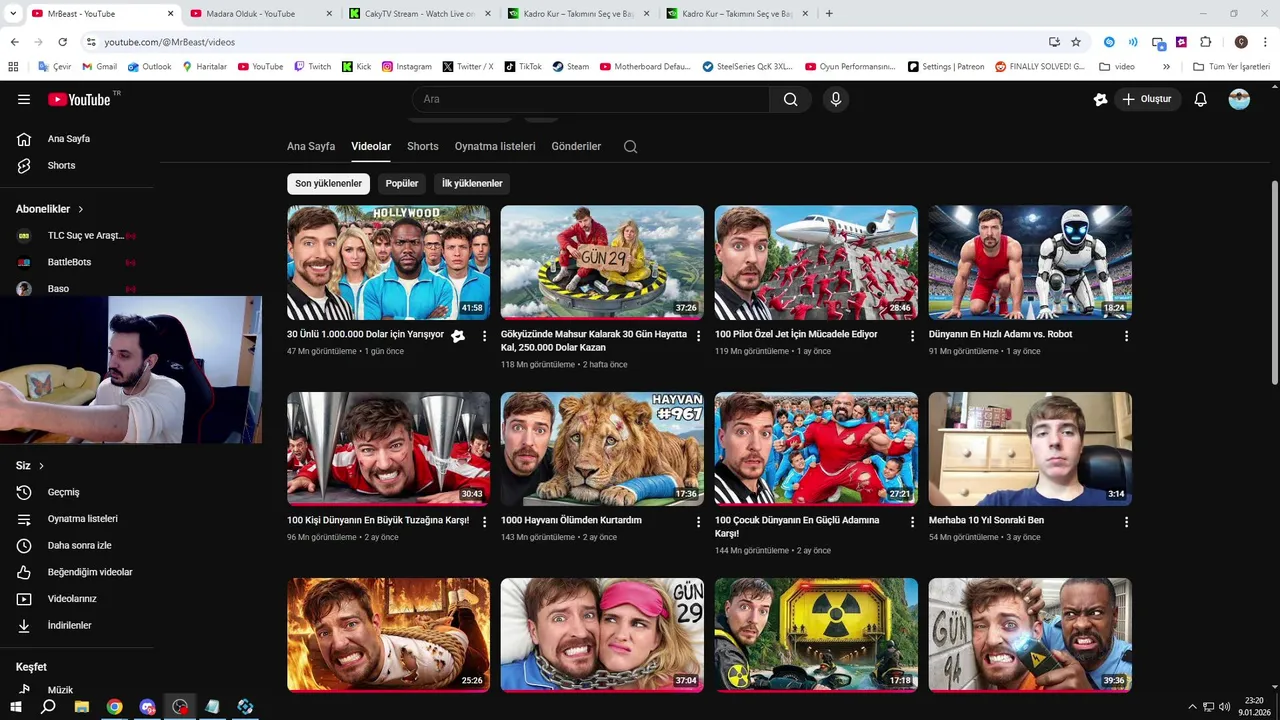Open the sparkle icon left of Oluştur
Screen dimensions: 1280x720
pos(1100,99)
